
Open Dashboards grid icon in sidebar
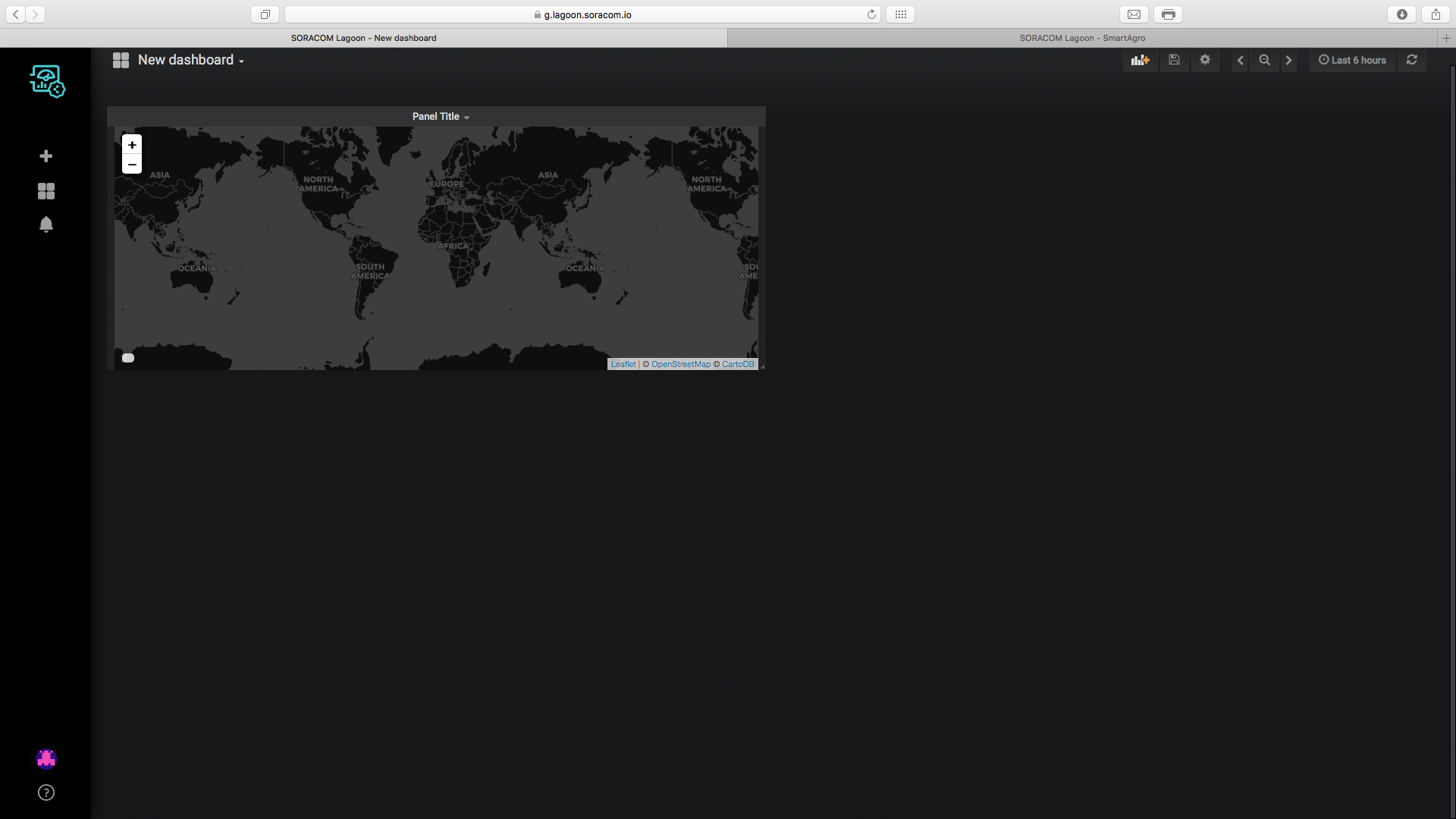46,191
